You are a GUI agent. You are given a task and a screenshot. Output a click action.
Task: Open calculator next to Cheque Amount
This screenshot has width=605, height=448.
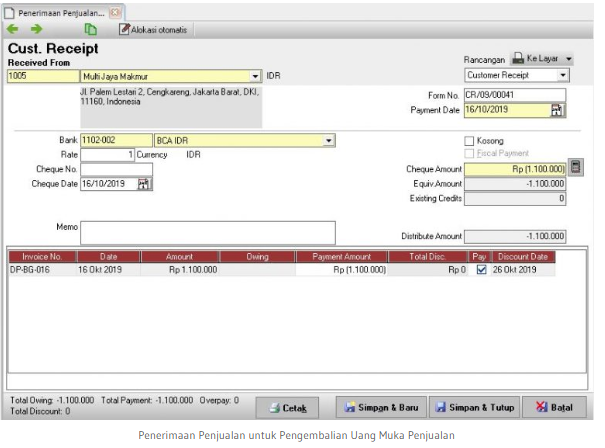(576, 167)
